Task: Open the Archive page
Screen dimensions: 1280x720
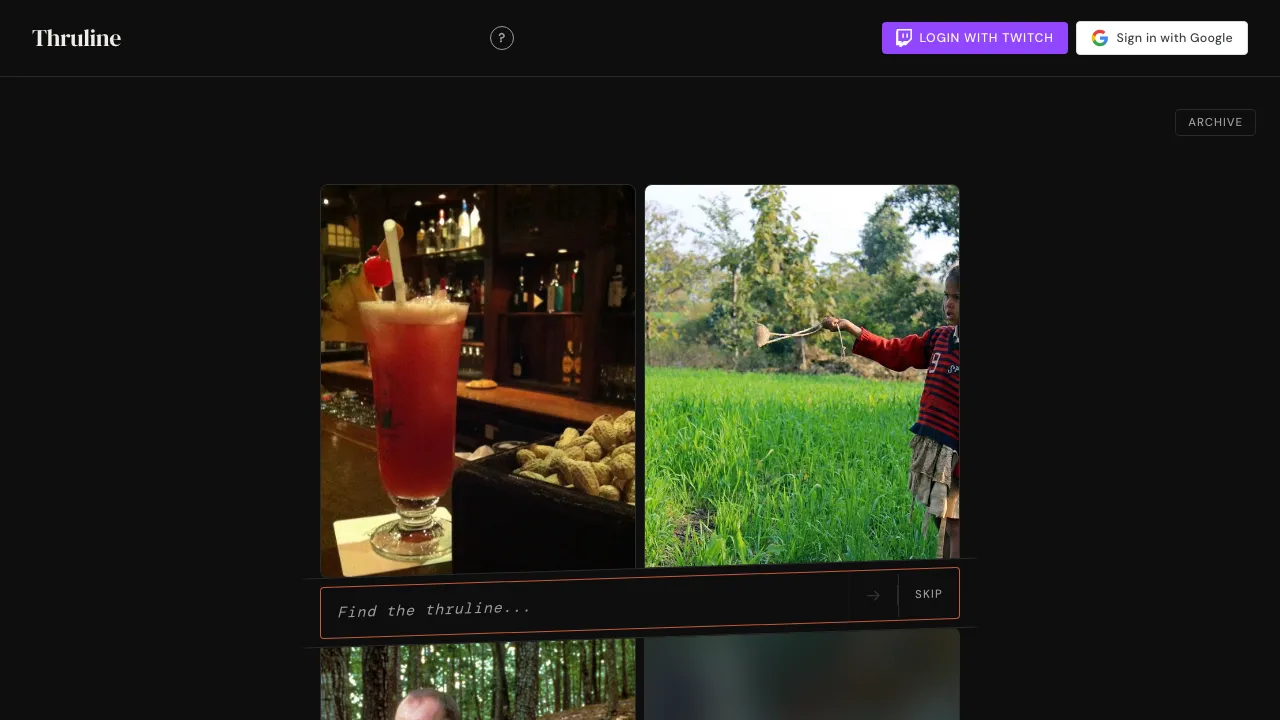Action: click(x=1215, y=122)
